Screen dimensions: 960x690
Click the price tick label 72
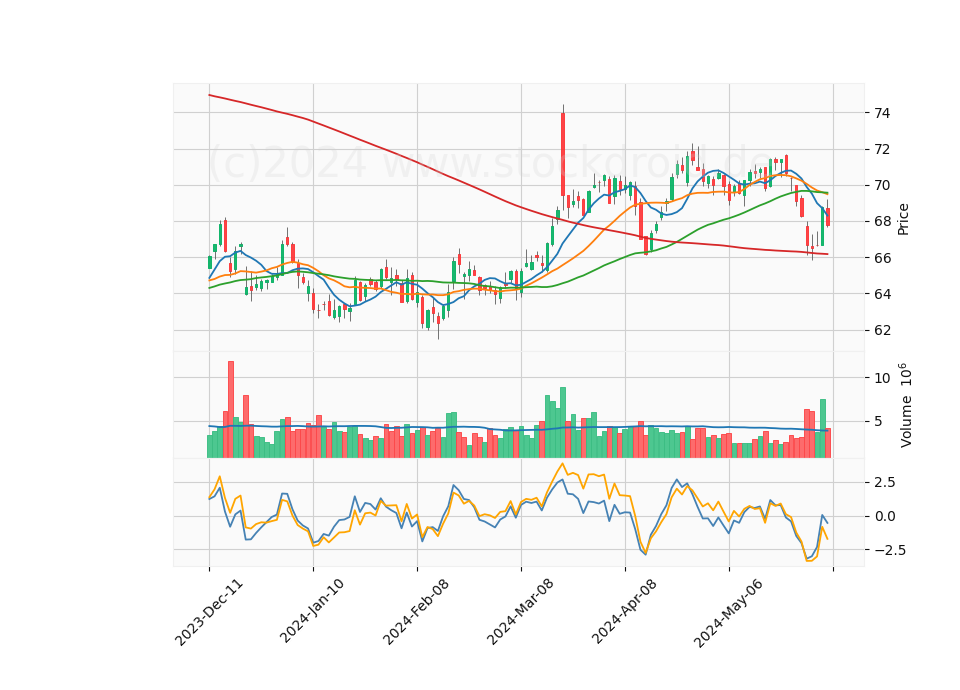pos(882,149)
